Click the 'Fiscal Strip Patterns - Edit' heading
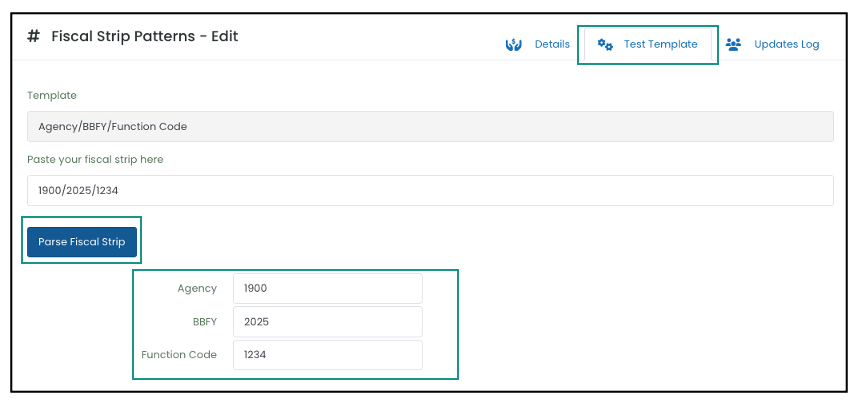The height and width of the screenshot is (401, 855). [x=145, y=37]
